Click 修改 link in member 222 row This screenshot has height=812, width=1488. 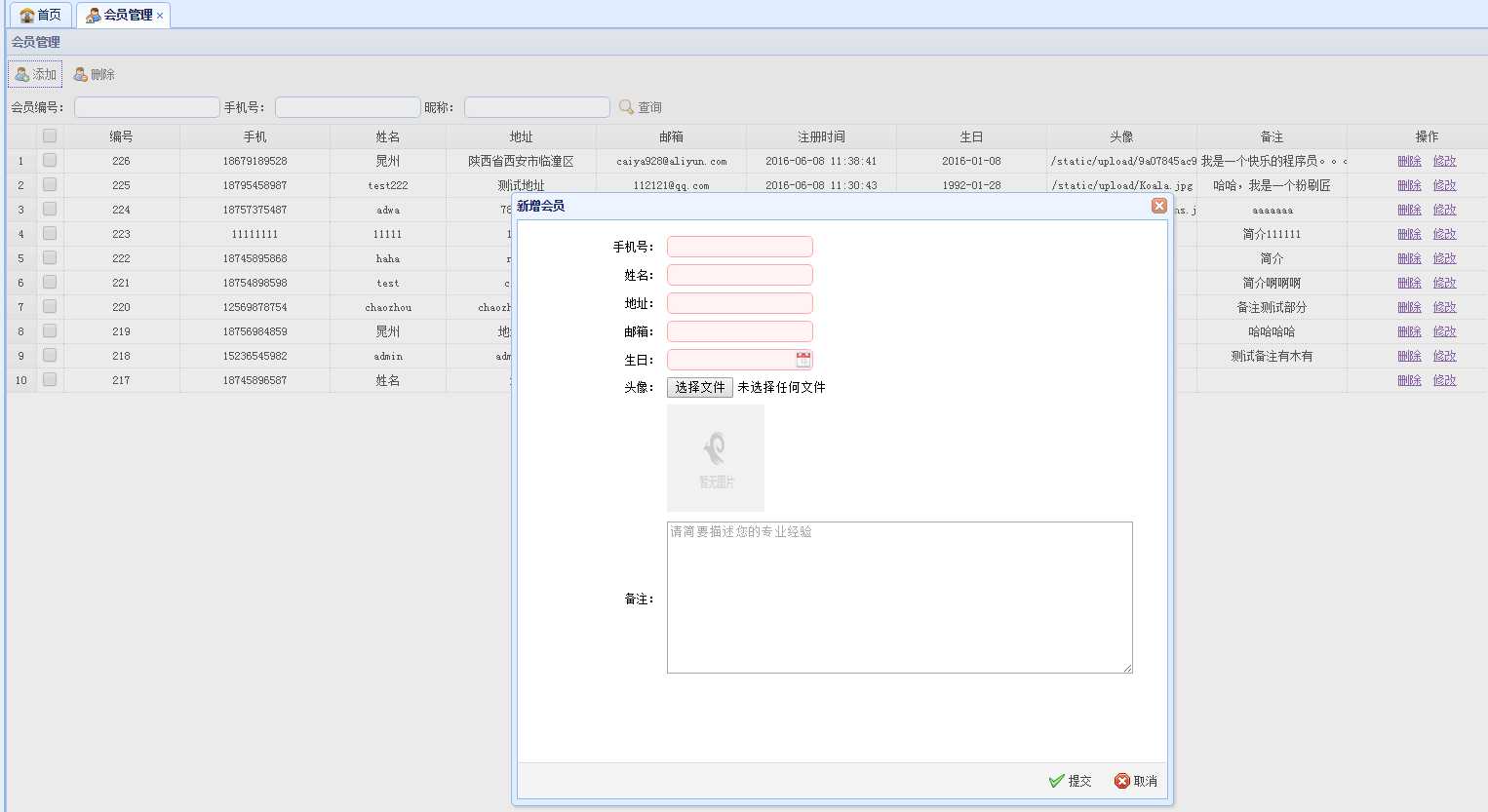point(1444,258)
